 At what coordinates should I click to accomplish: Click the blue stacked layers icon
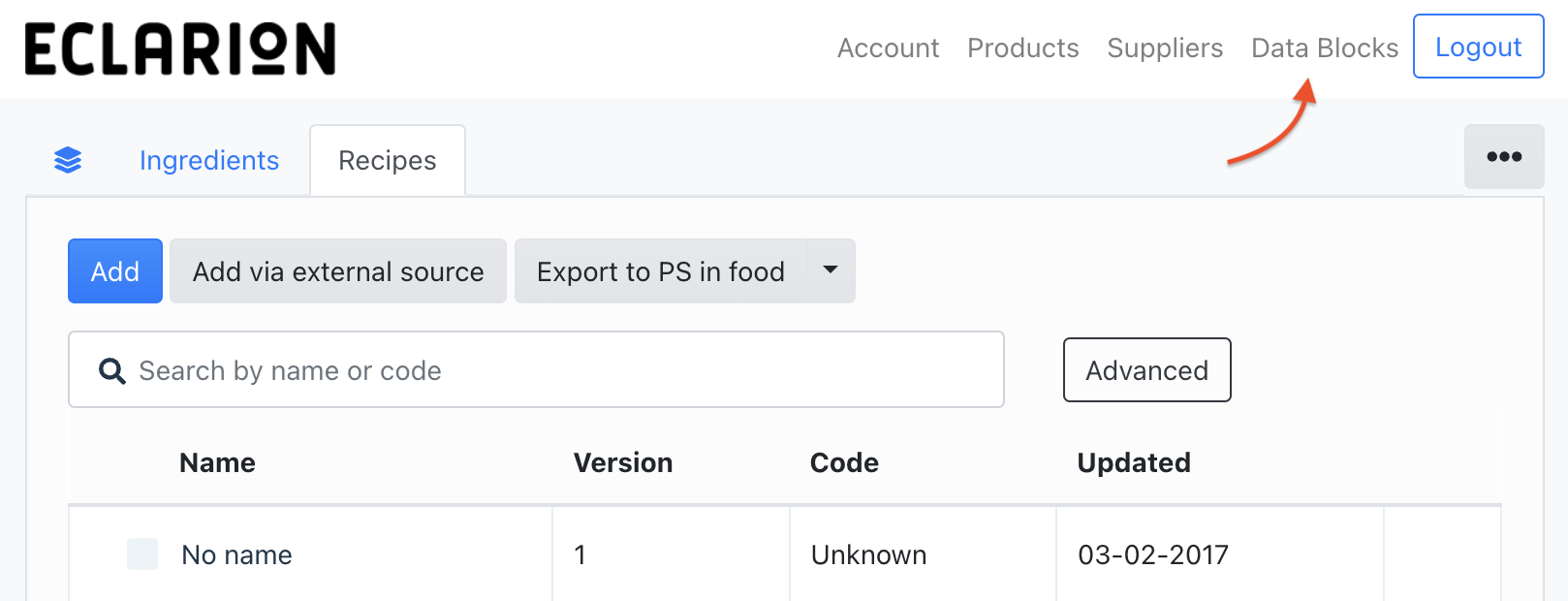68,160
